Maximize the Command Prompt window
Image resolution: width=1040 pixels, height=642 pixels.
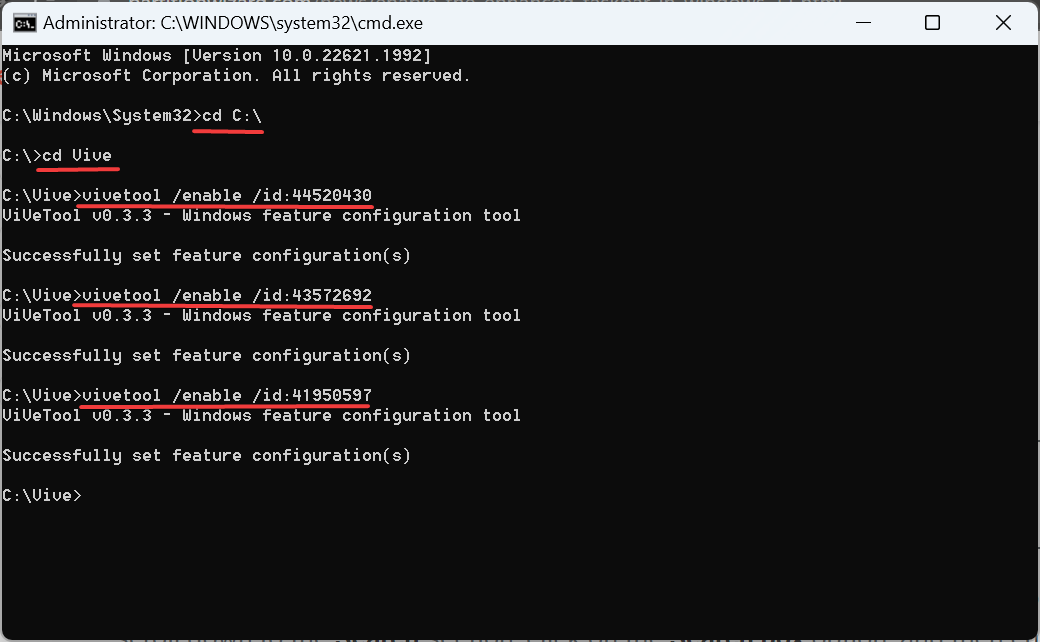point(932,22)
